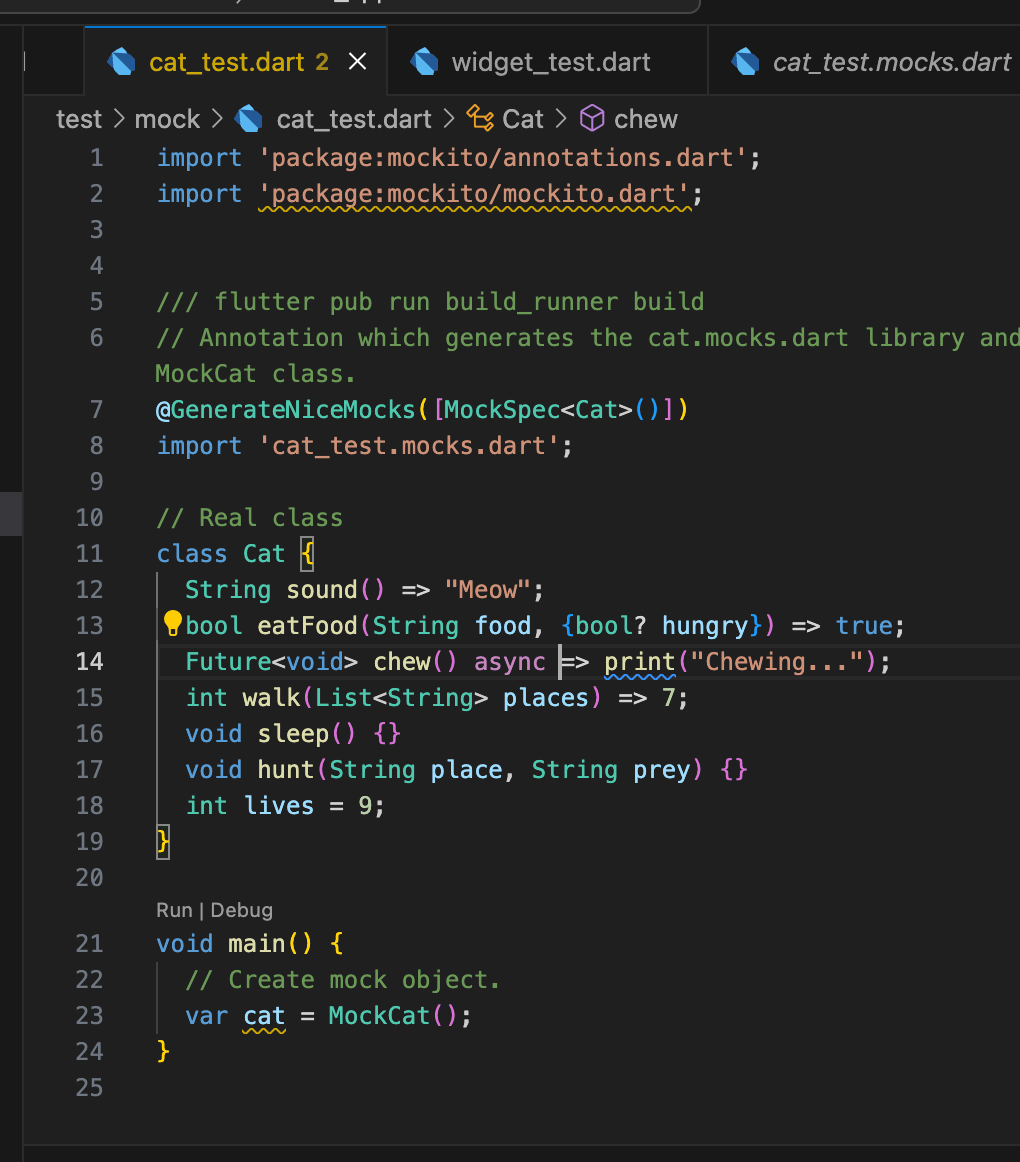Select the chew method breadcrumb
This screenshot has width=1020, height=1162.
(646, 119)
